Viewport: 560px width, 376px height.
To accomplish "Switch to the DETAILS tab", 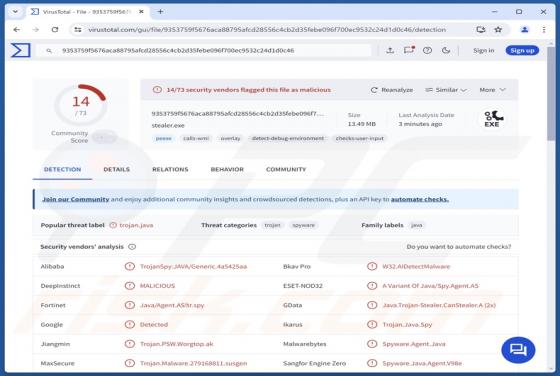I will 116,169.
